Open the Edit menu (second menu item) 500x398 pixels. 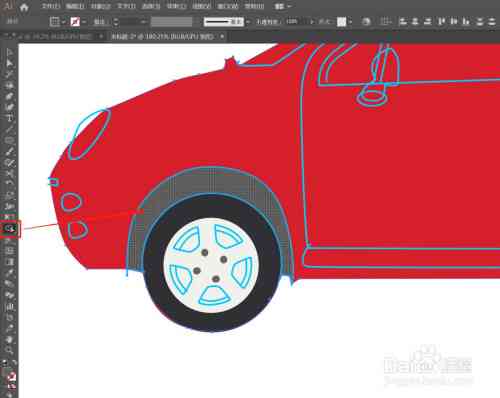[75, 6]
